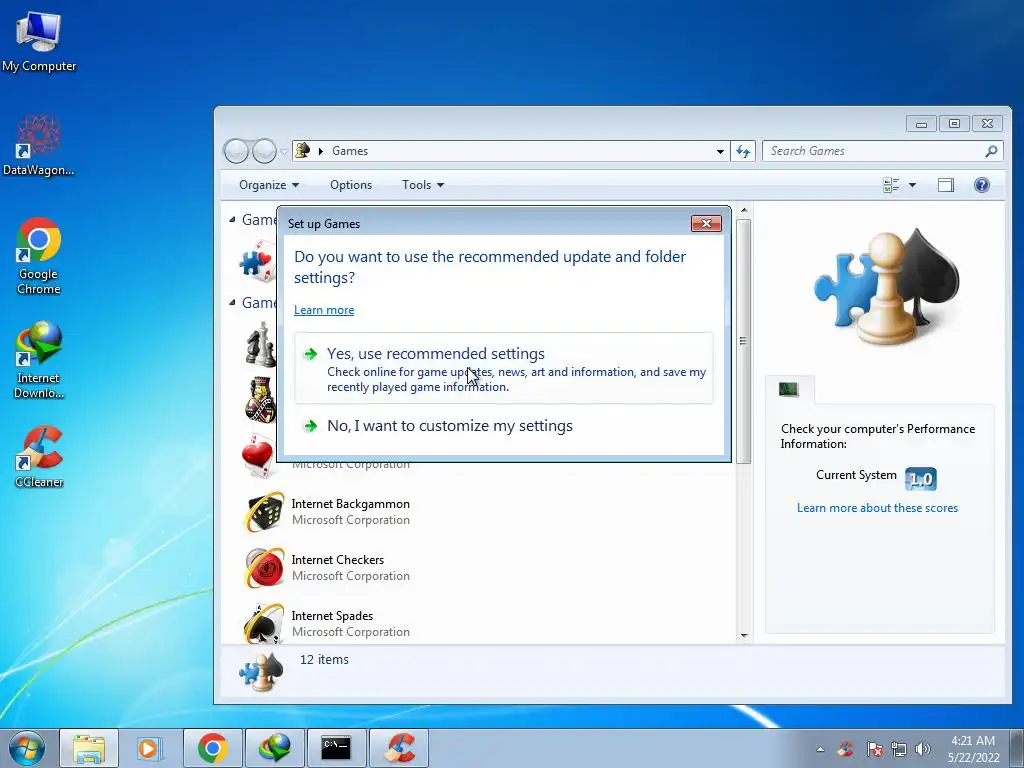
Task: Click the scroll up arrow of games list
Action: tap(743, 210)
